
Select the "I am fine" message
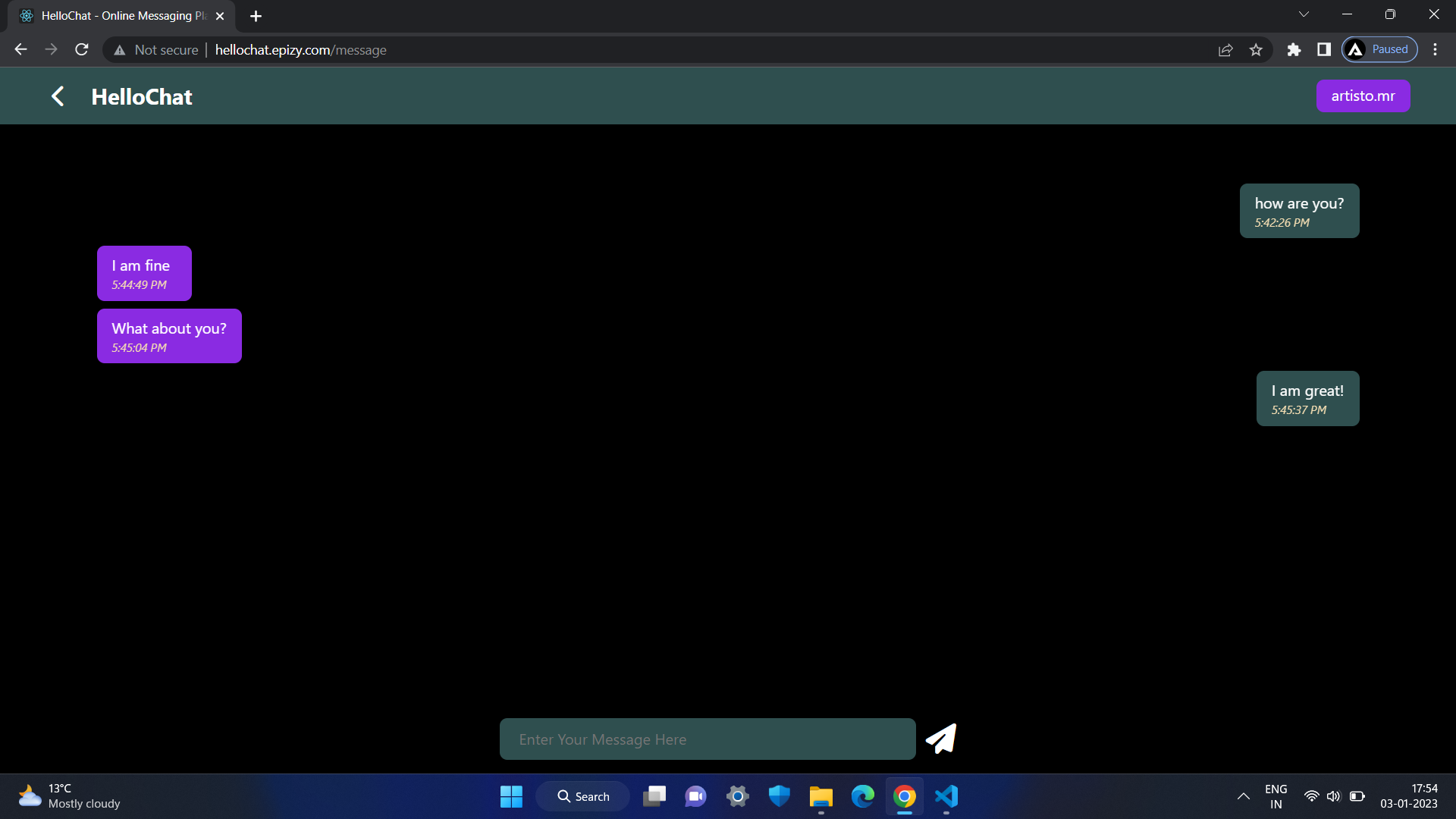144,273
